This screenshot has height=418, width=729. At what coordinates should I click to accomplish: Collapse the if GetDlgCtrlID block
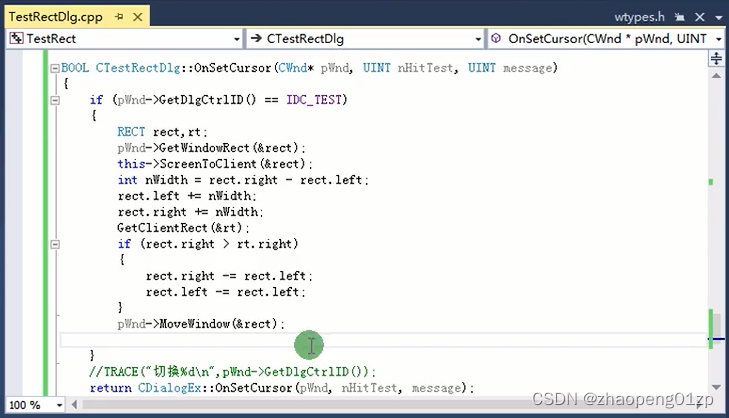click(55, 100)
